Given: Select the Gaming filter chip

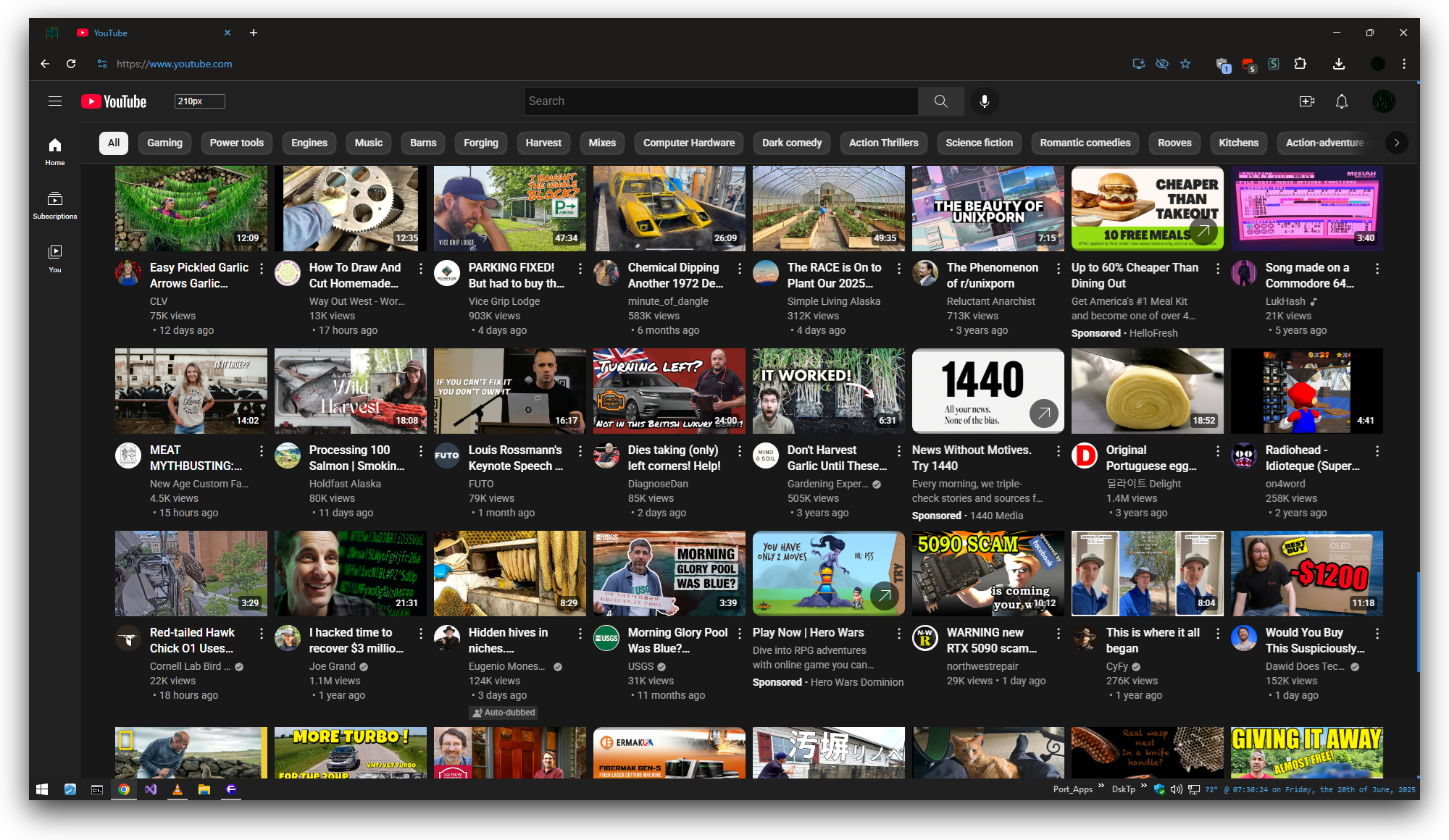Looking at the screenshot, I should 165,143.
